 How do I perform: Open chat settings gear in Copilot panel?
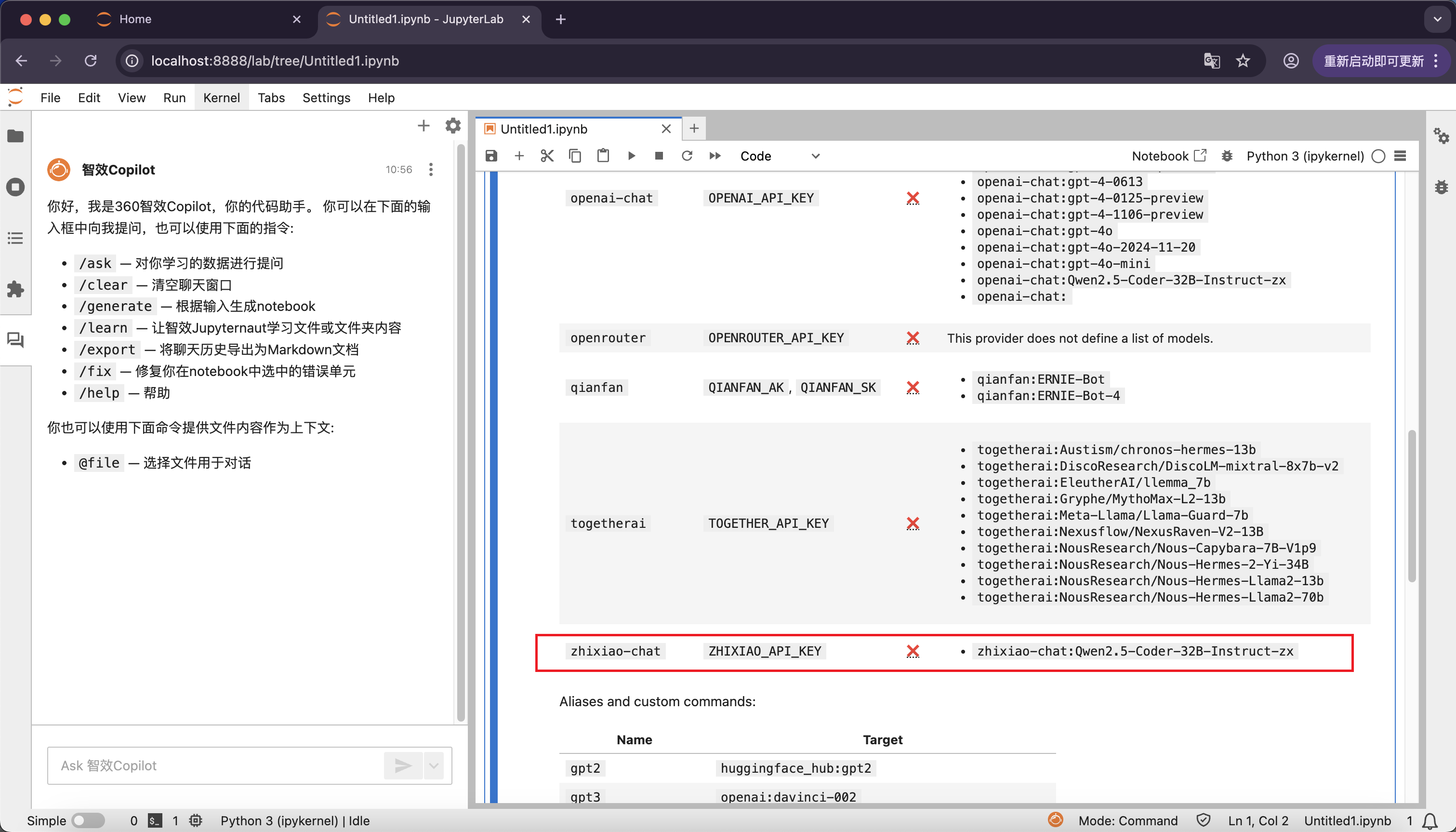453,126
